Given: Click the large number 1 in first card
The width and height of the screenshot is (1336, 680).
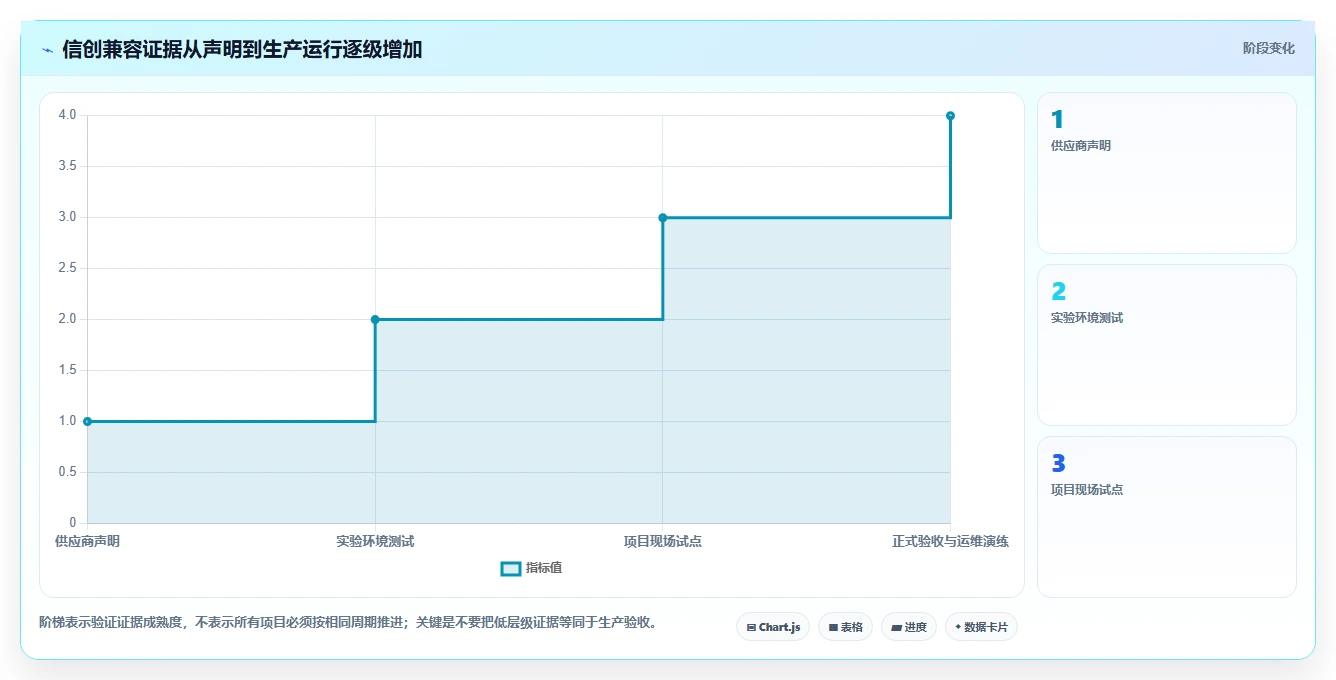Looking at the screenshot, I should (1057, 120).
